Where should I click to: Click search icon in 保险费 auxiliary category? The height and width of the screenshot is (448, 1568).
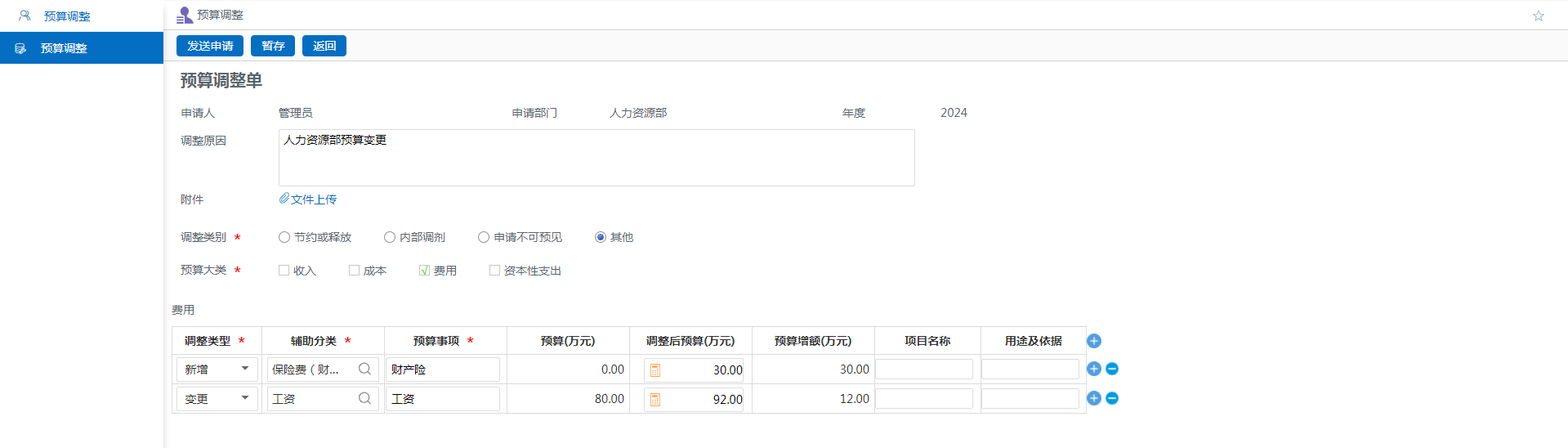pos(364,370)
